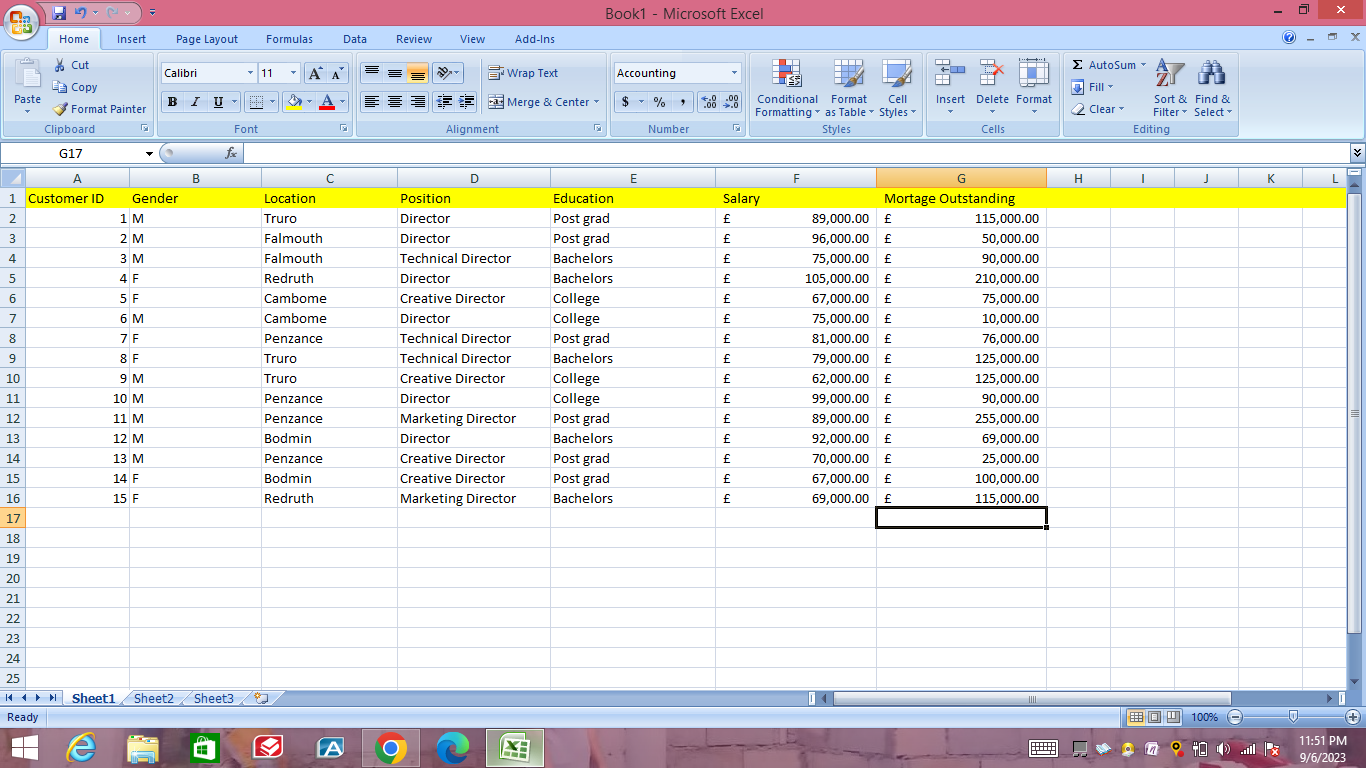This screenshot has width=1366, height=768.
Task: Click Find & Select
Action: point(1213,88)
